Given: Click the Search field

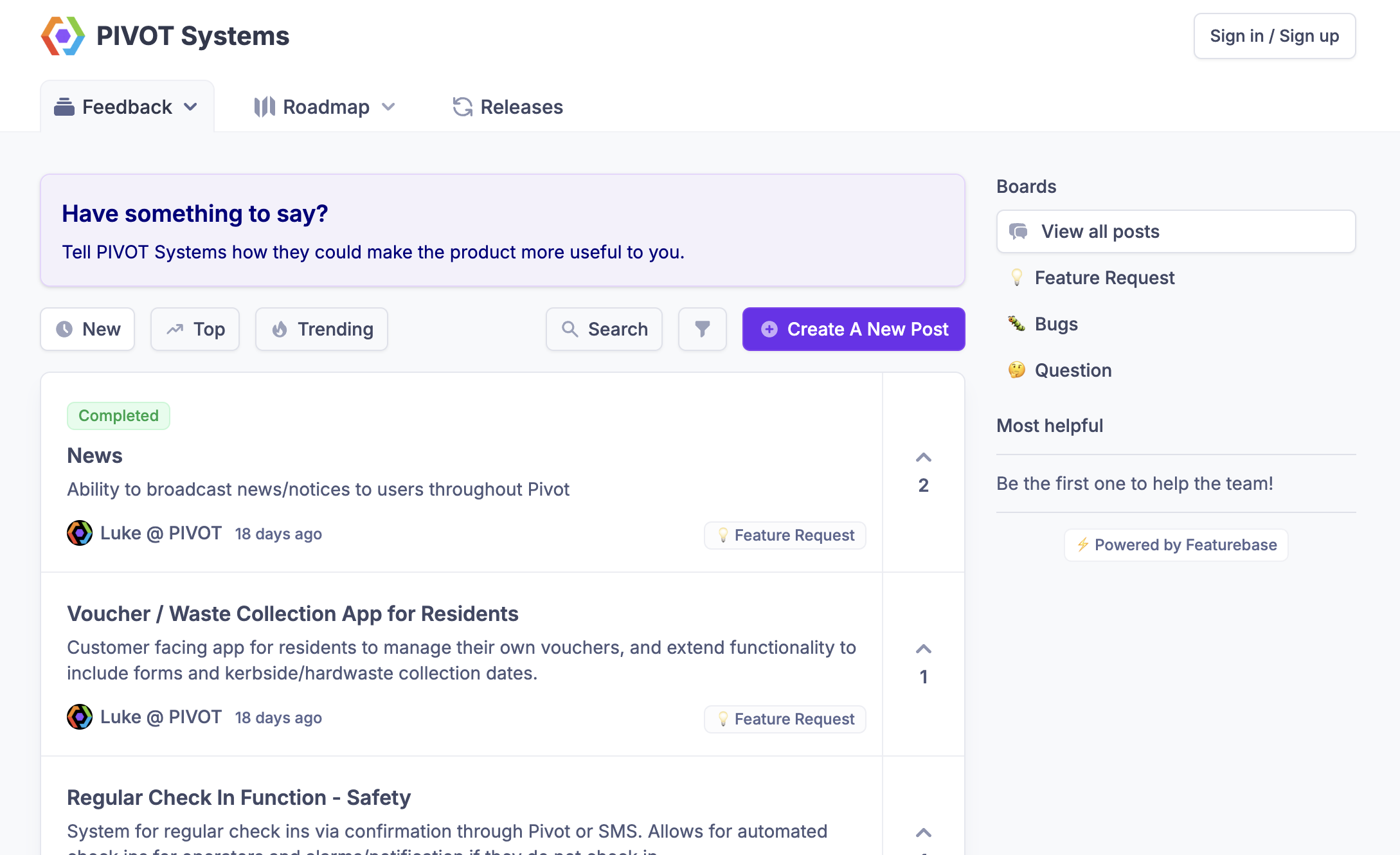Looking at the screenshot, I should (604, 329).
